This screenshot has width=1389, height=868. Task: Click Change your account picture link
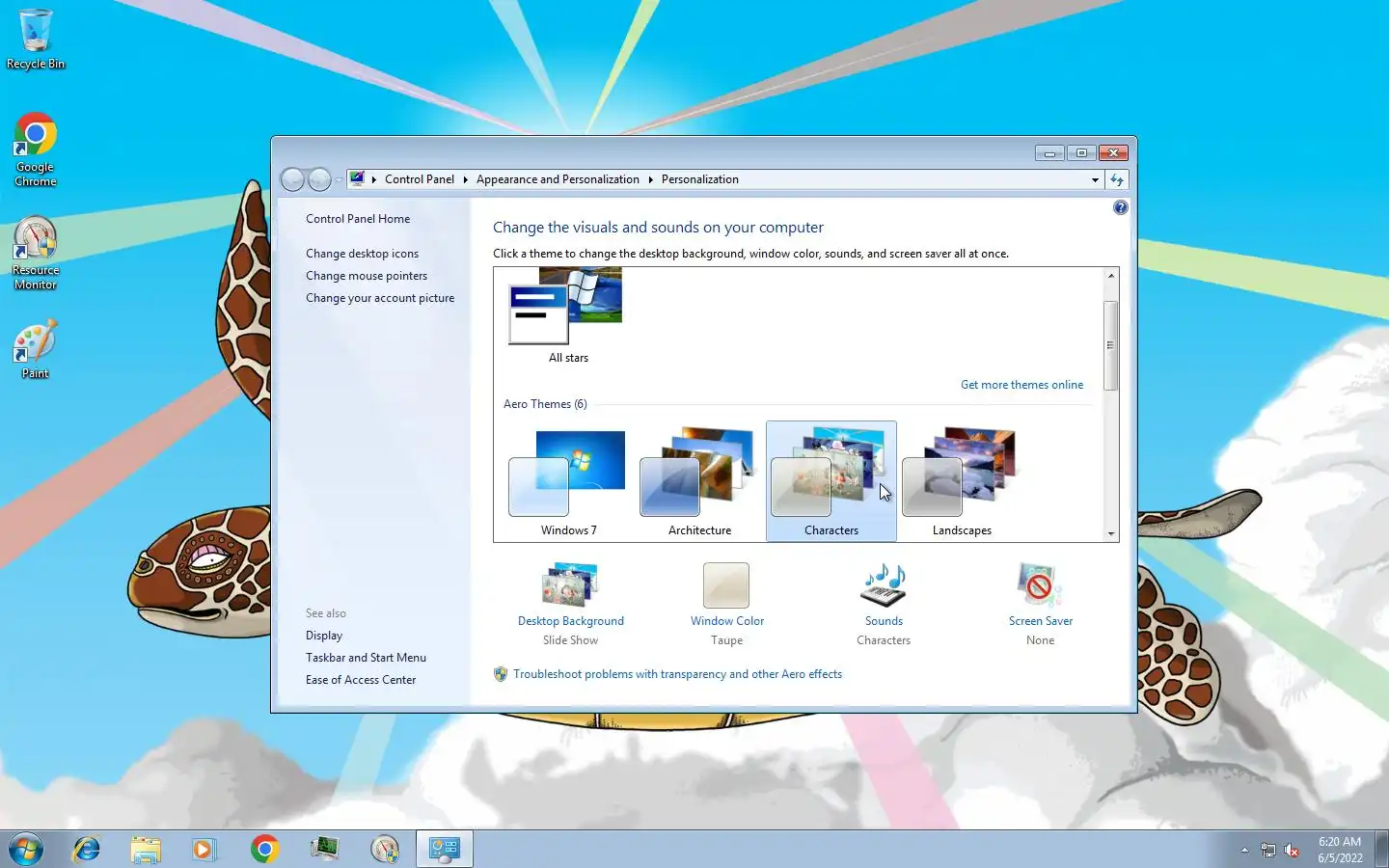[380, 298]
